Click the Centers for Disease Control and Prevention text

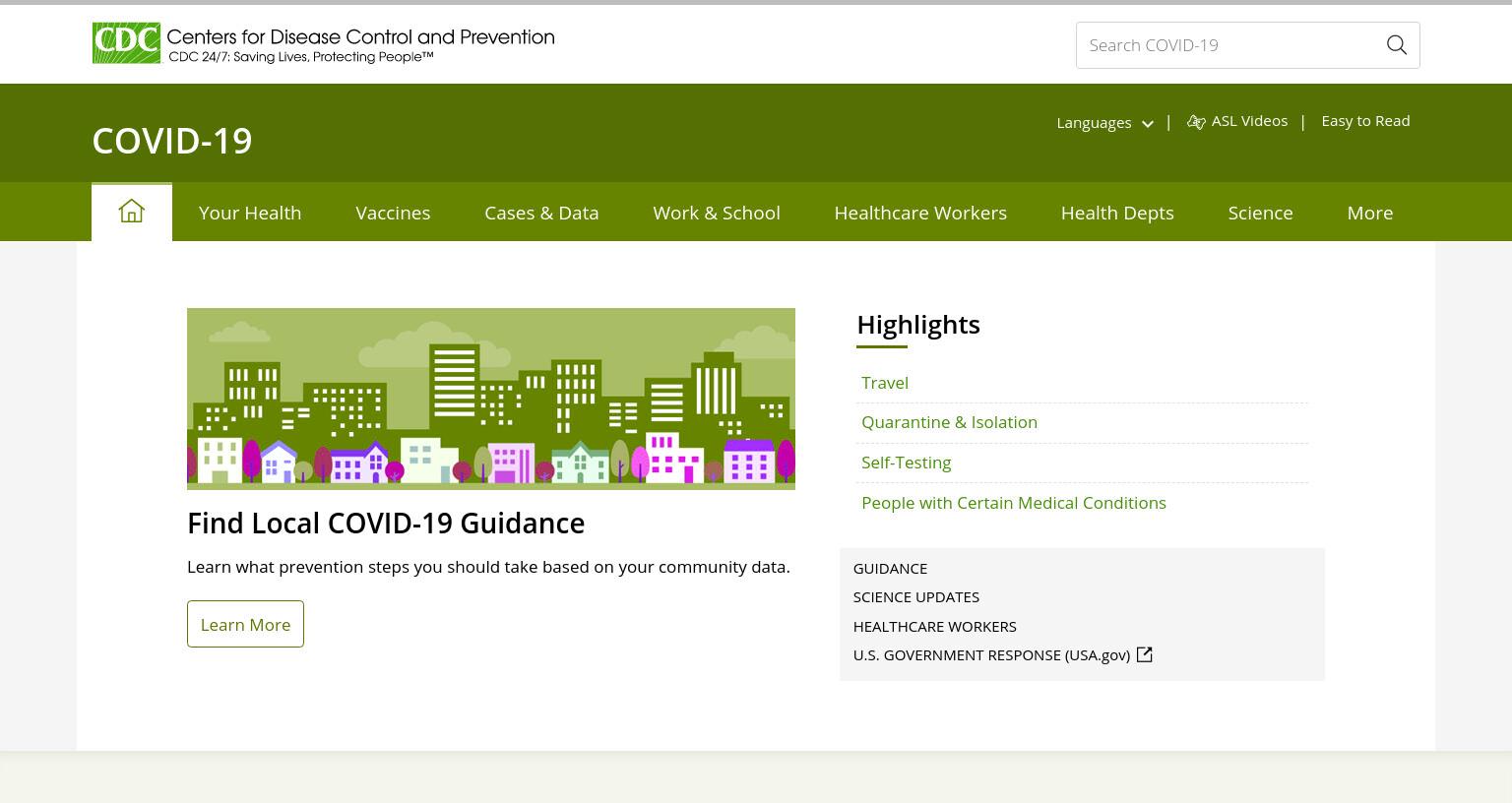360,37
